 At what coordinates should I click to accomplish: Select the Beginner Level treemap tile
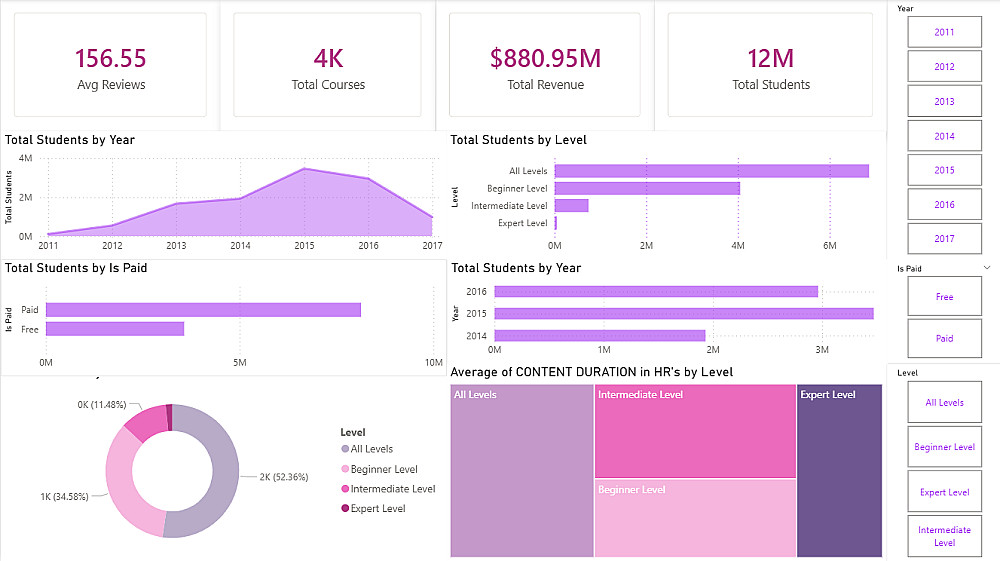(x=695, y=518)
